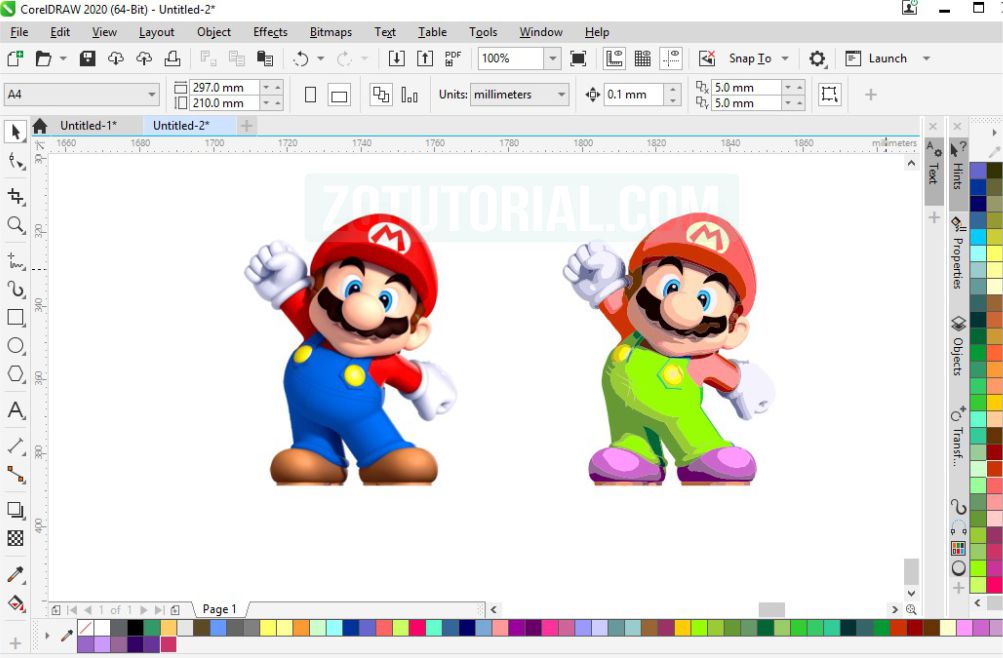Select the Rectangle tool
This screenshot has width=1003, height=658.
(x=15, y=318)
